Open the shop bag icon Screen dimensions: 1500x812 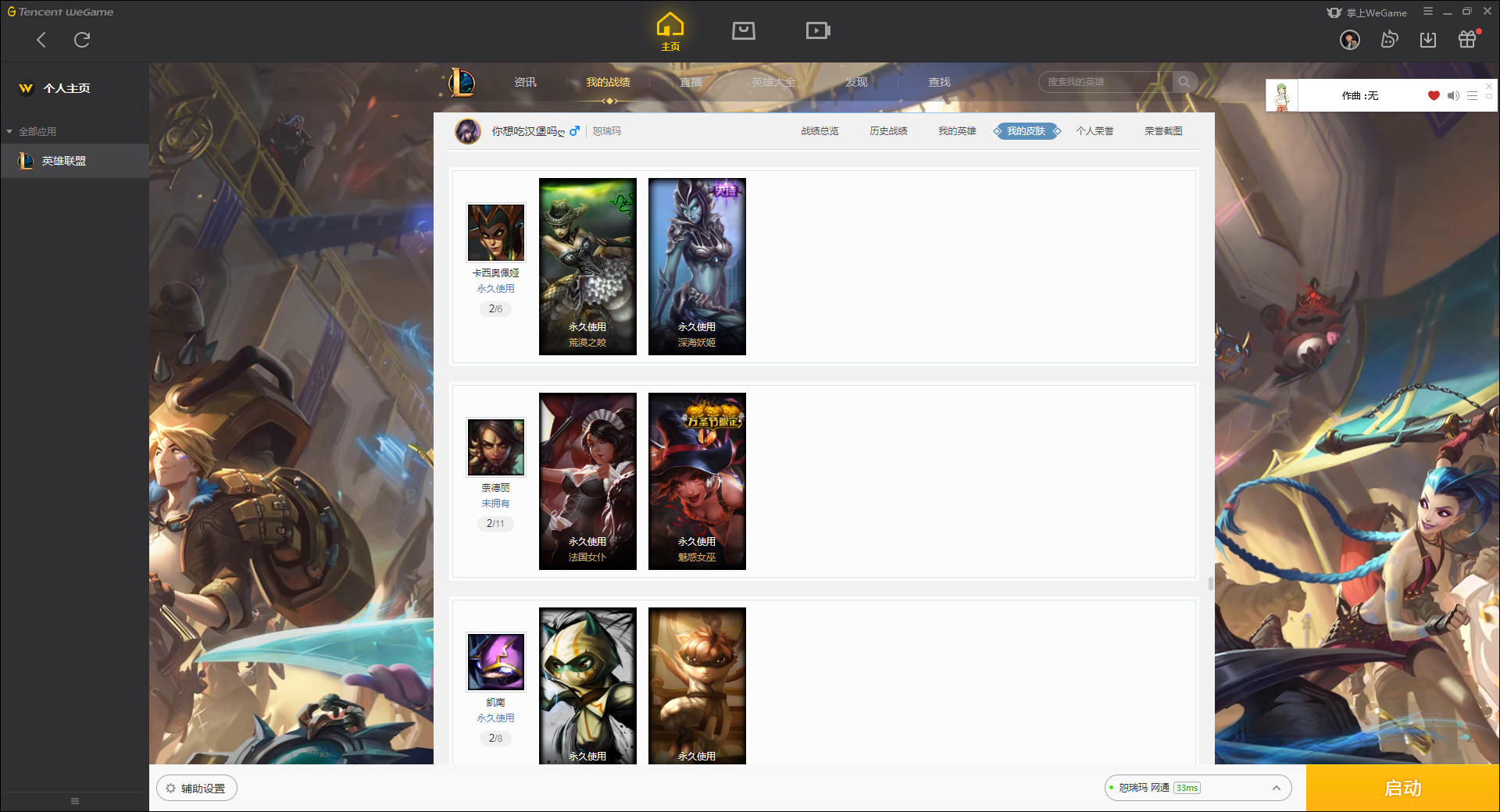(744, 30)
